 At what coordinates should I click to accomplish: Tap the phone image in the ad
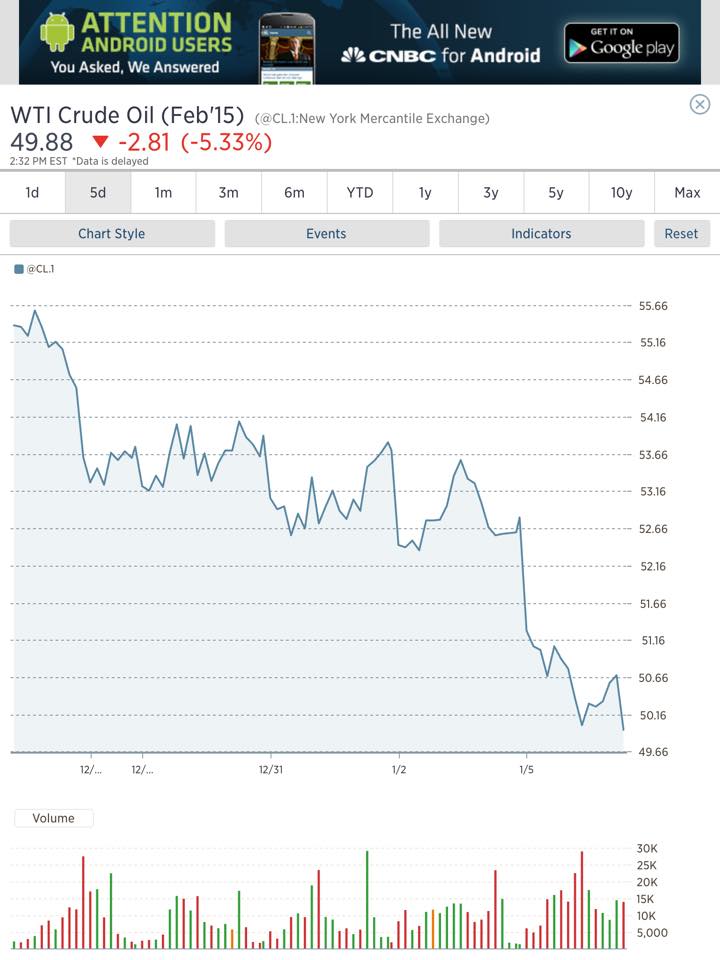tap(286, 45)
